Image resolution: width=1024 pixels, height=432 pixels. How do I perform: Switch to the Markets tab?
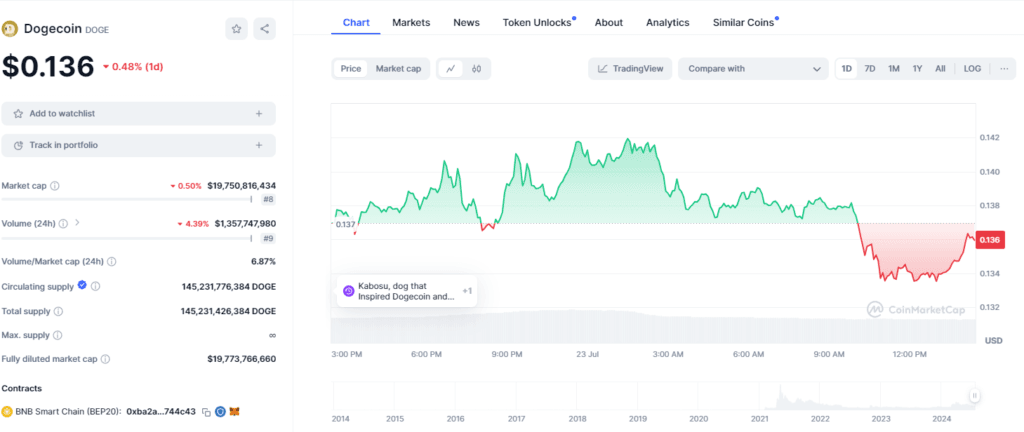(411, 22)
